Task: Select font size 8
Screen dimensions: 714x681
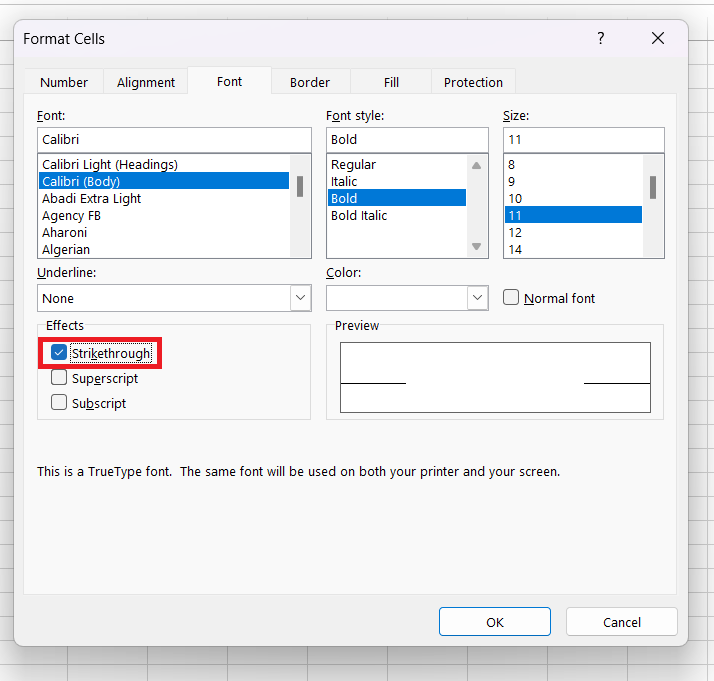Action: 573,164
